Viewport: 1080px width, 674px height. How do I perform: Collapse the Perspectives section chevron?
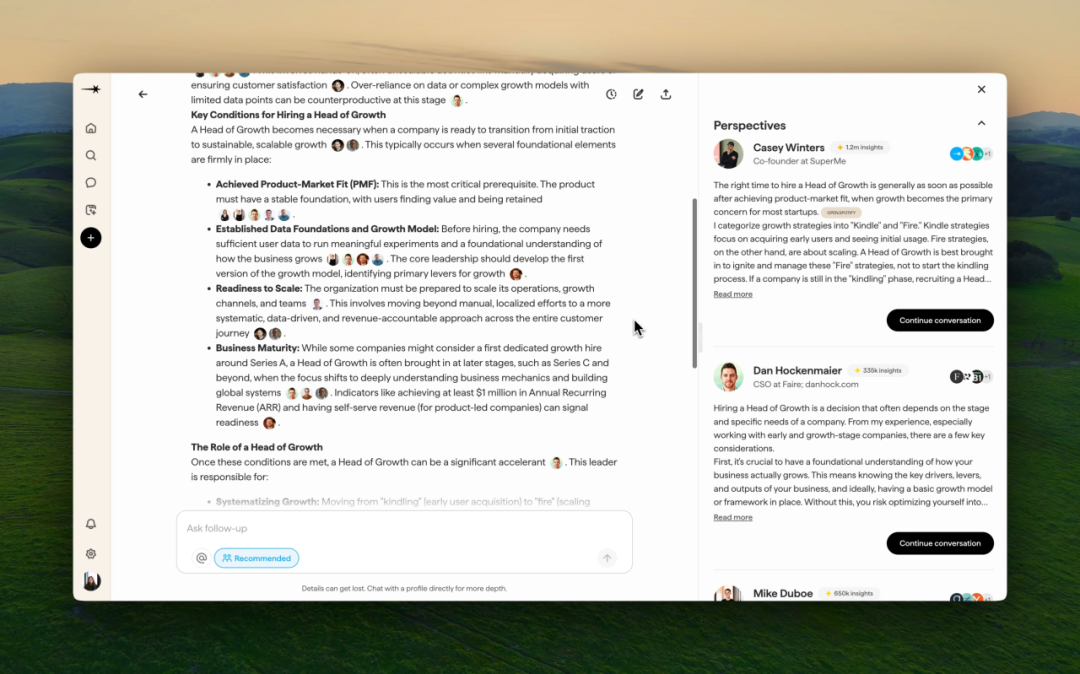coord(982,123)
